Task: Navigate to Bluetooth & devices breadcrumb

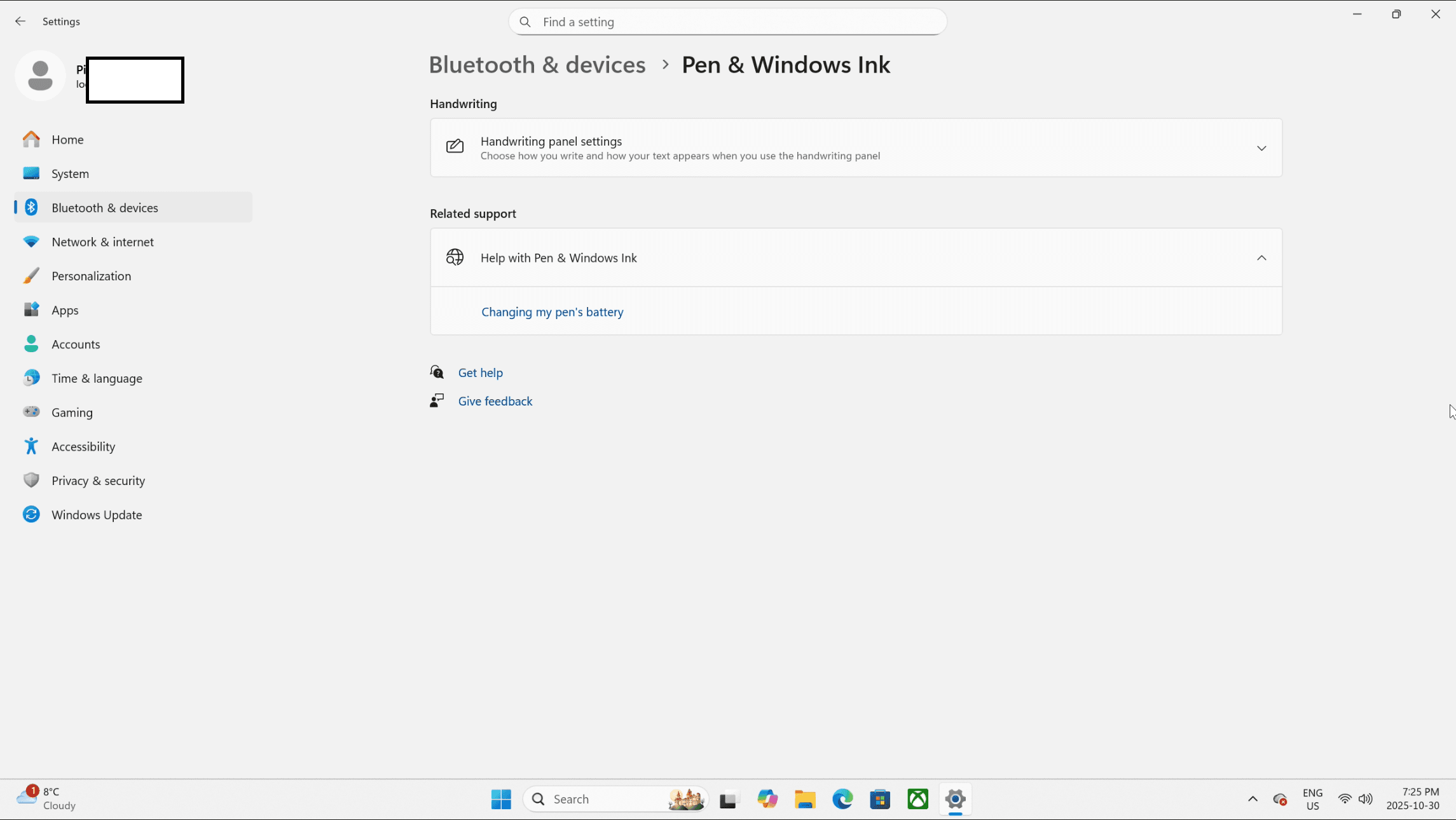Action: coord(537,65)
